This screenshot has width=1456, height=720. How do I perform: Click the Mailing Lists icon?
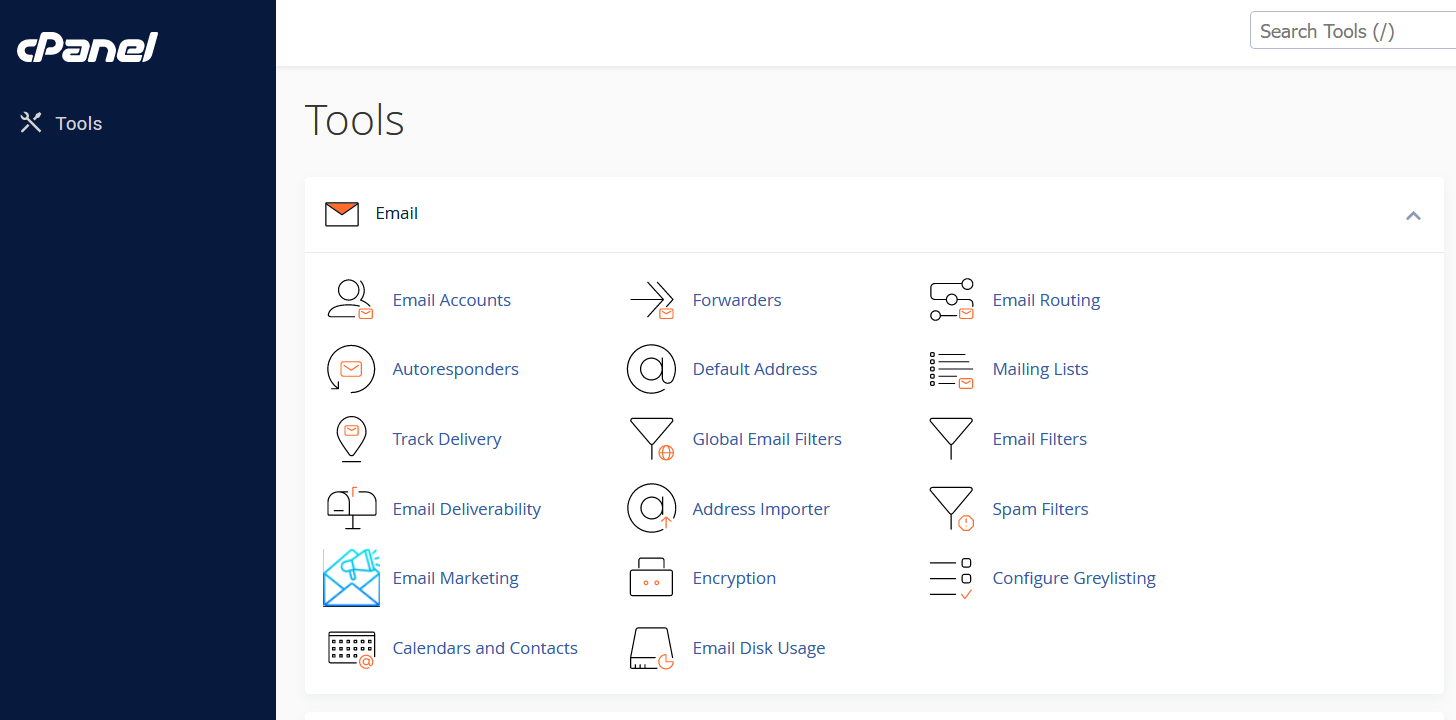pyautogui.click(x=951, y=369)
